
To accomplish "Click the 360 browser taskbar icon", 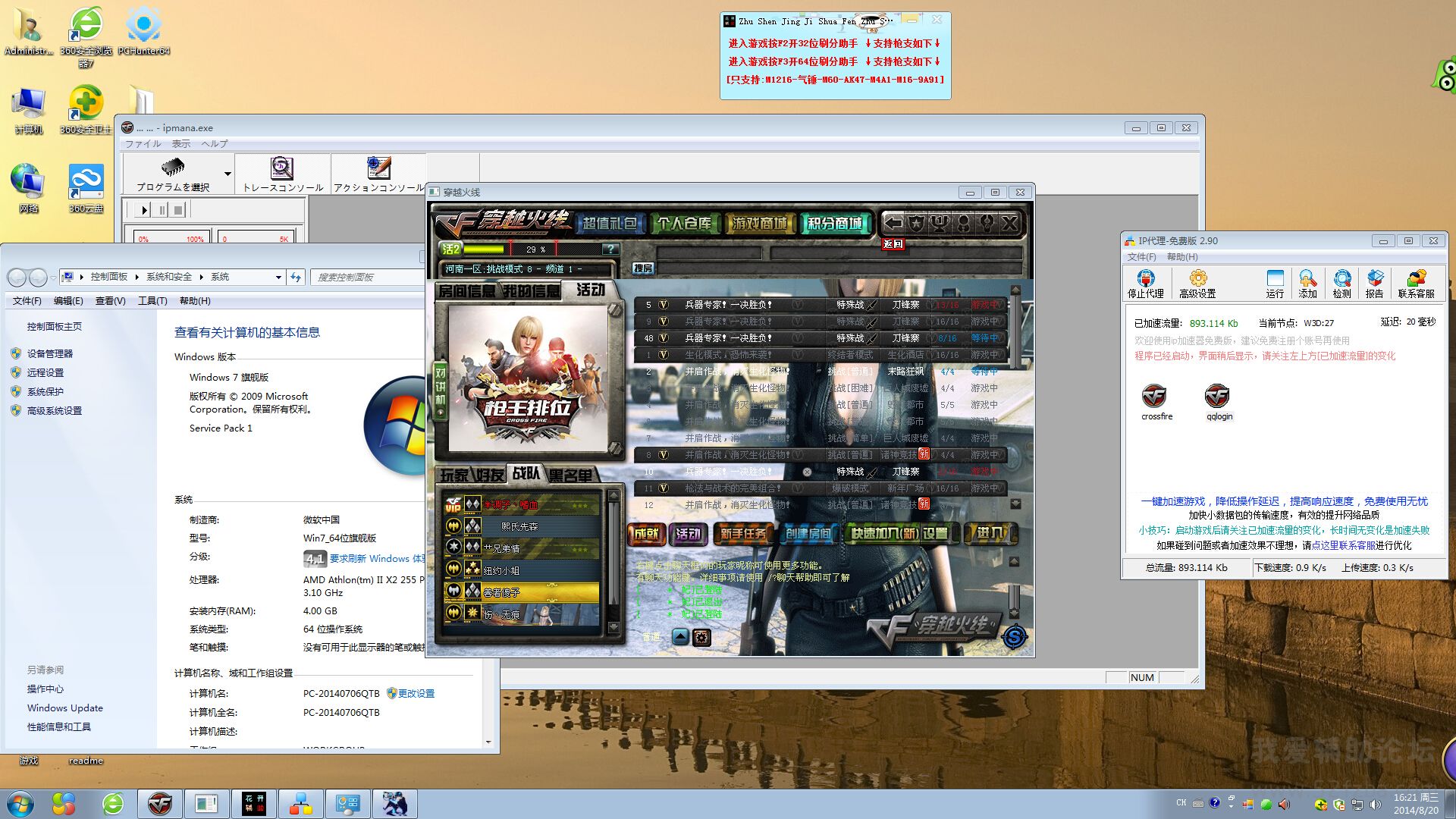I will click(113, 803).
